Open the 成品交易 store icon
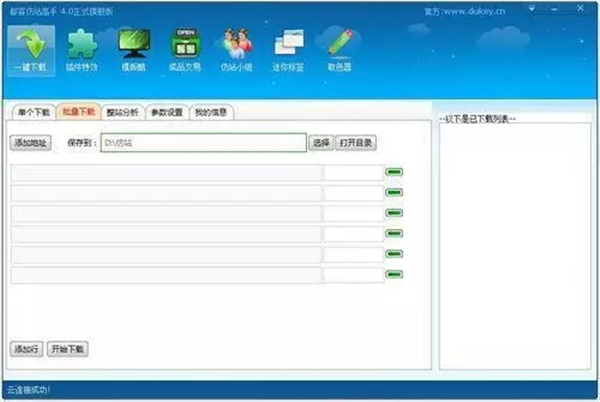The height and width of the screenshot is (402, 600). [184, 44]
